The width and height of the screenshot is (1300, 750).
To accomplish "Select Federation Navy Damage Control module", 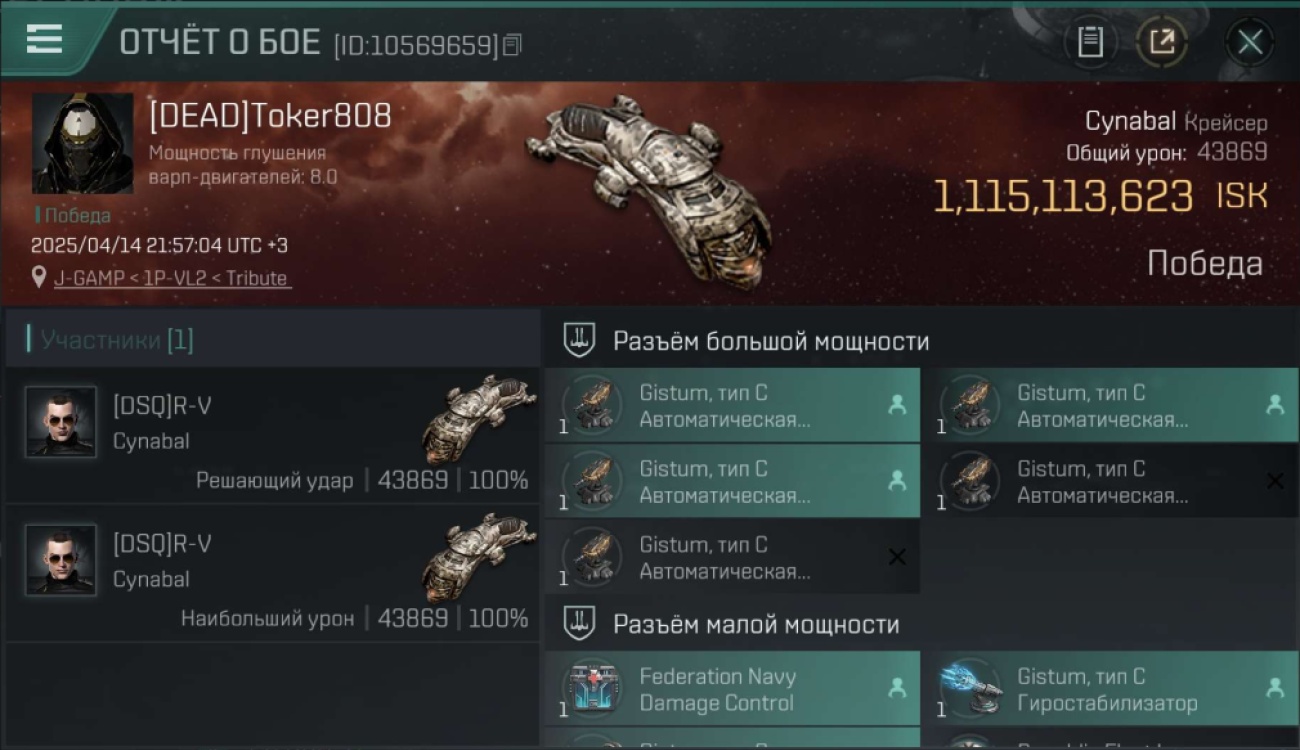I will coord(733,688).
